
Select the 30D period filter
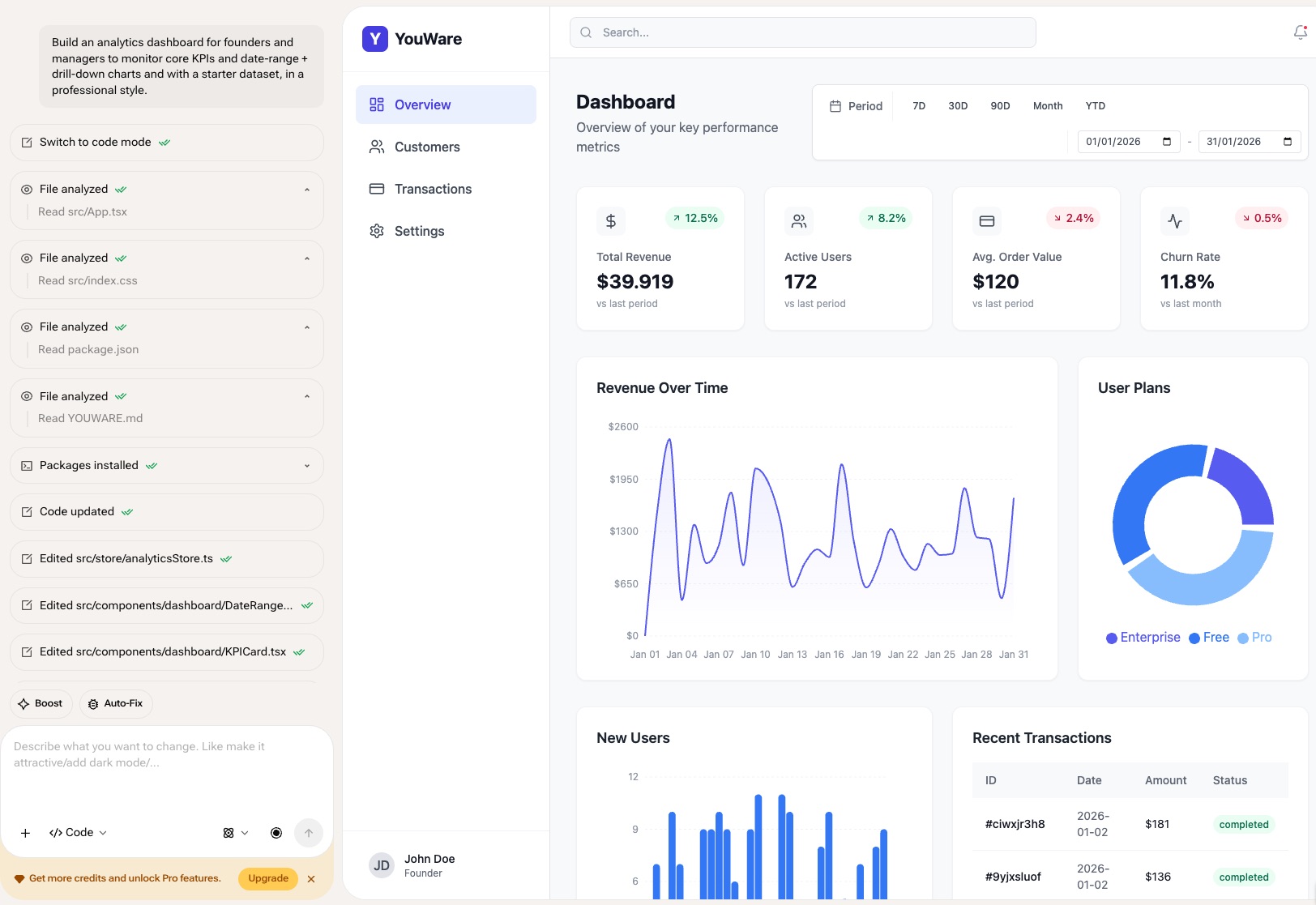coord(958,106)
